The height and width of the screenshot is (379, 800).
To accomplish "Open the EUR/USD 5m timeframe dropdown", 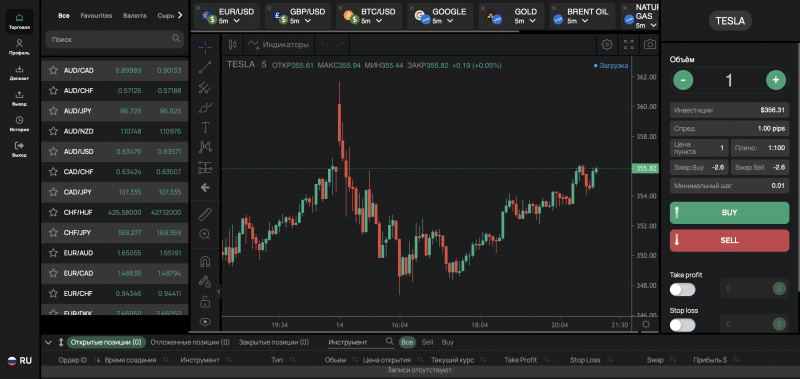I will point(237,21).
